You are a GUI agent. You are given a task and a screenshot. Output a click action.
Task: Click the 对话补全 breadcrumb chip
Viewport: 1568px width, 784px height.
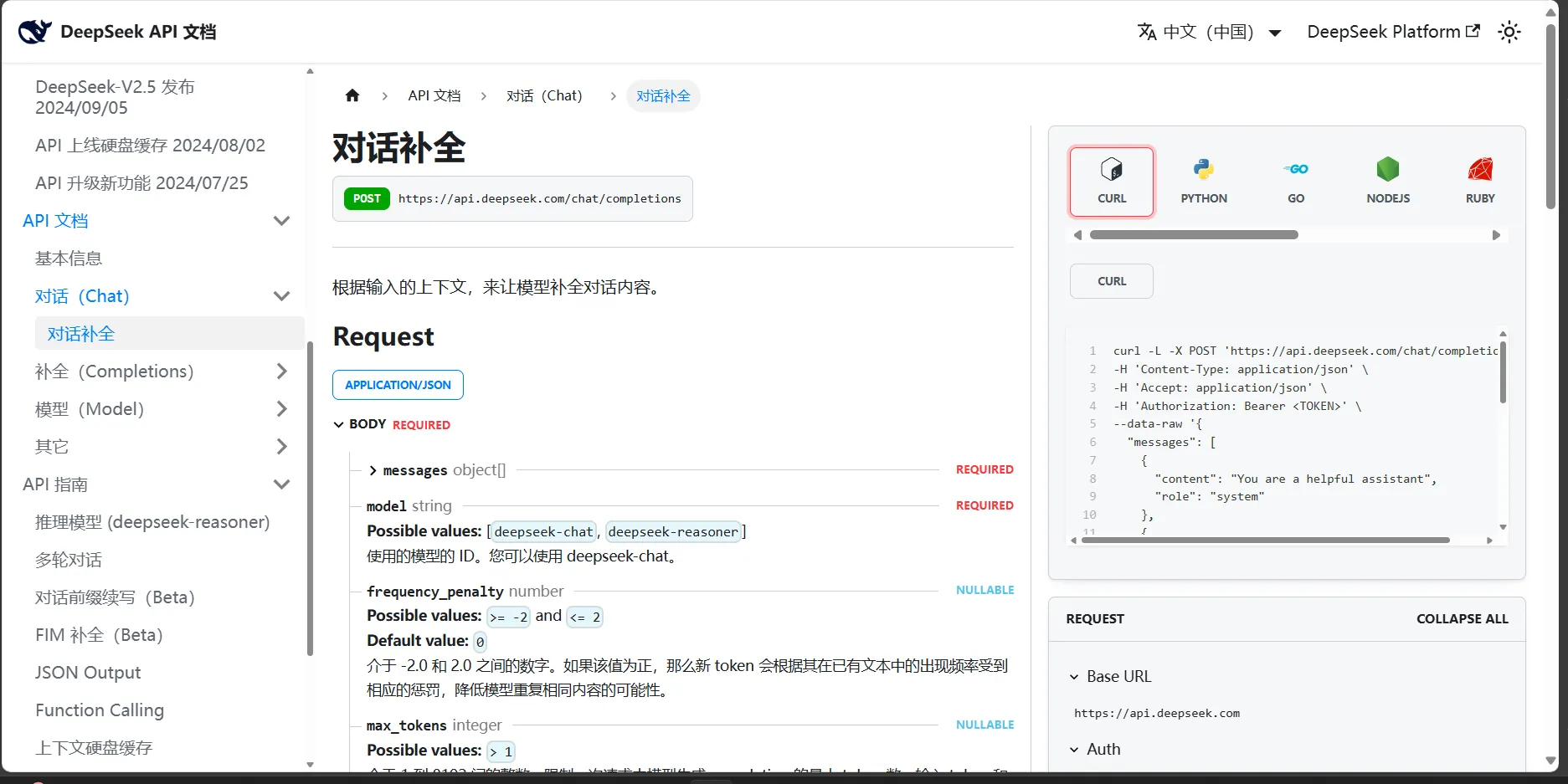pyautogui.click(x=663, y=96)
